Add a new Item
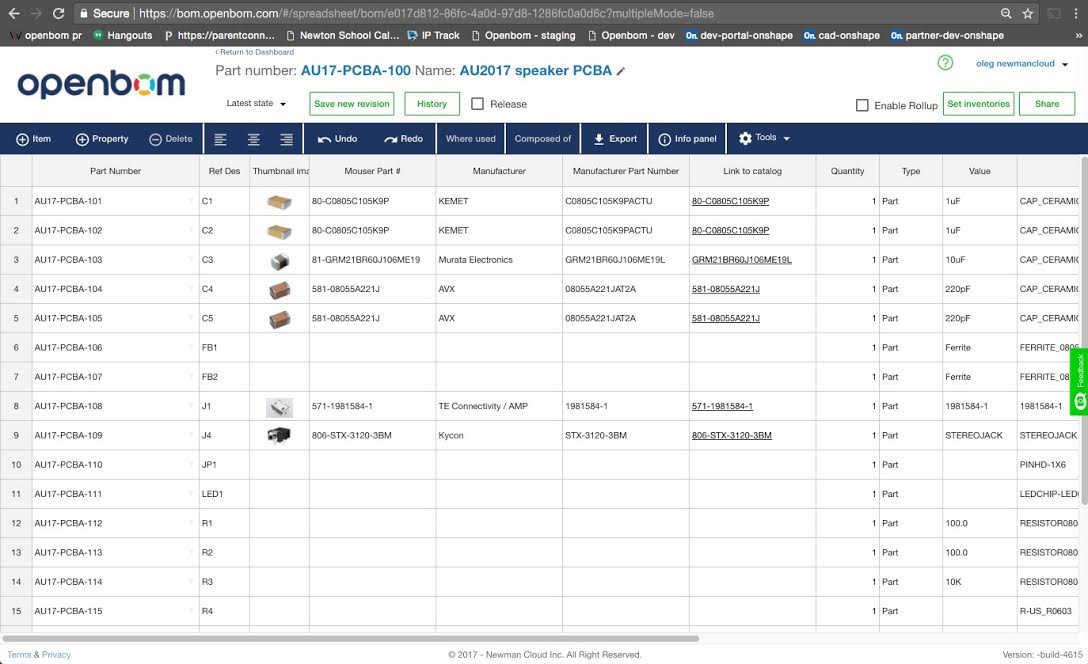Viewport: 1088px width, 664px height. coord(33,139)
